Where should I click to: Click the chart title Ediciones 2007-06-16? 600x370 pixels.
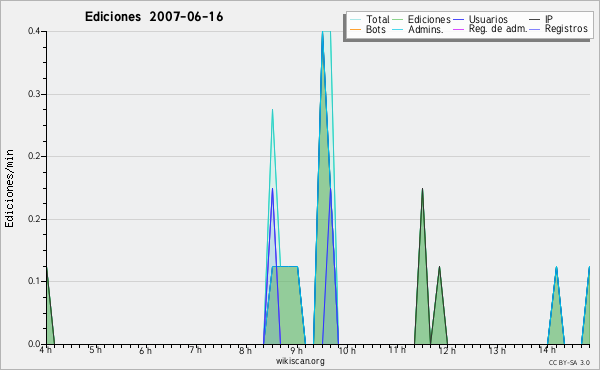point(154,17)
